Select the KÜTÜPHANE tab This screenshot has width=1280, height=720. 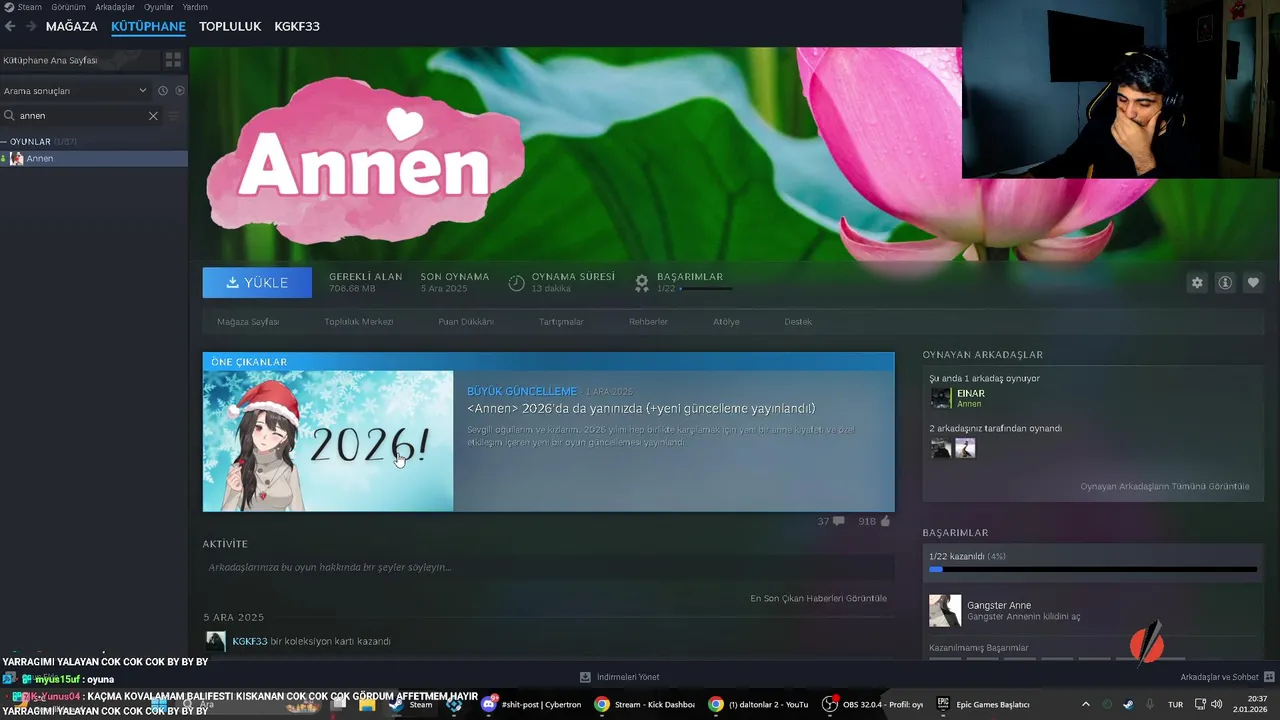point(148,26)
